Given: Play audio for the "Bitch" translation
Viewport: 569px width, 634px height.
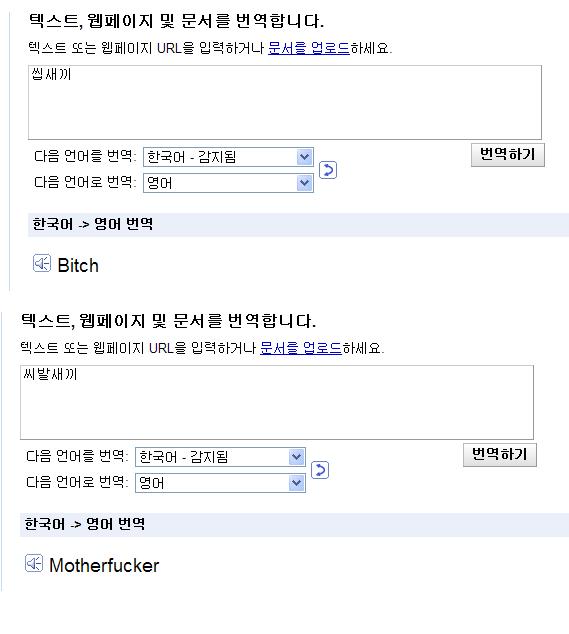Looking at the screenshot, I should click(42, 264).
